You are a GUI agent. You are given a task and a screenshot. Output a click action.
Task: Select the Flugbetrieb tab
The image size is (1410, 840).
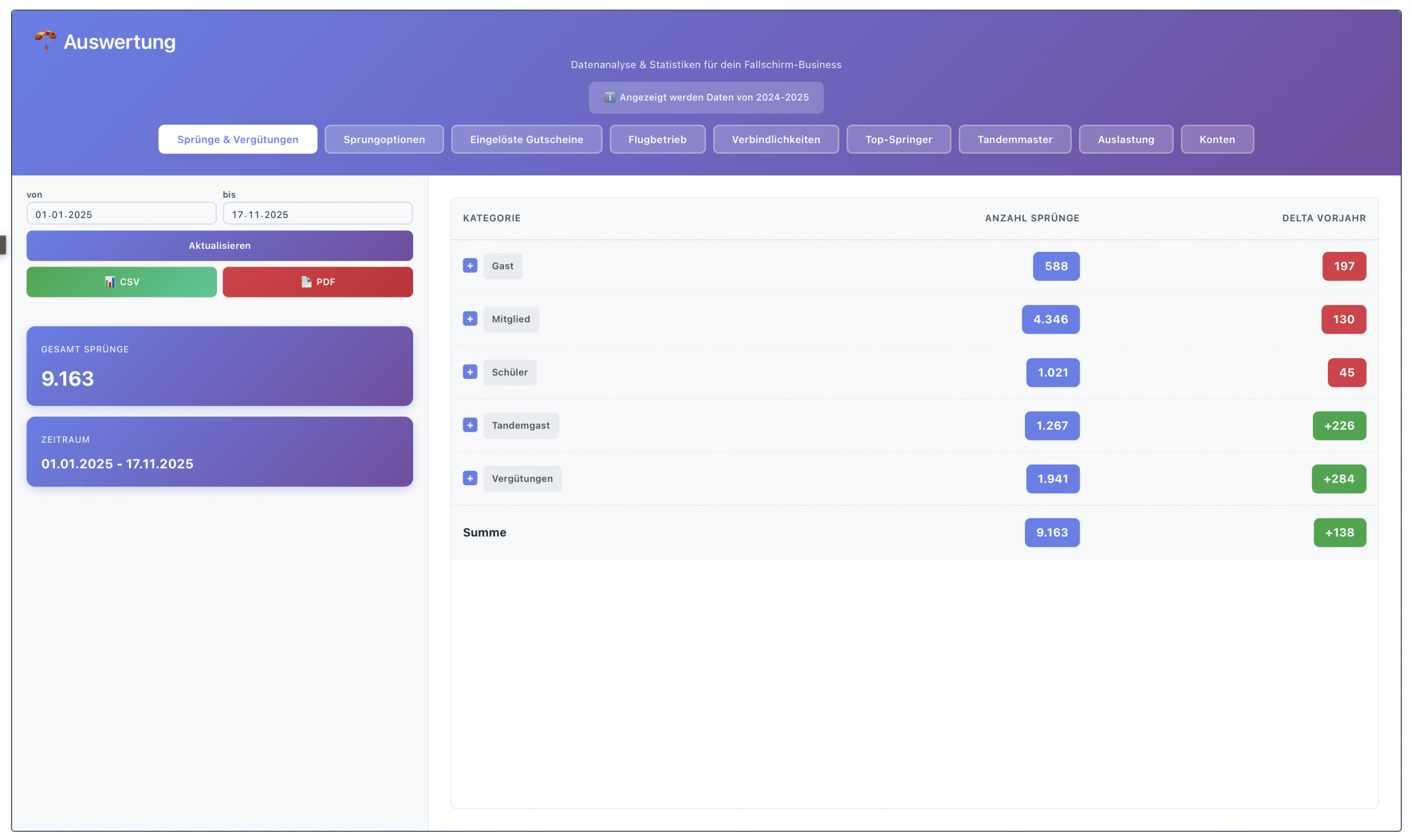pos(657,139)
